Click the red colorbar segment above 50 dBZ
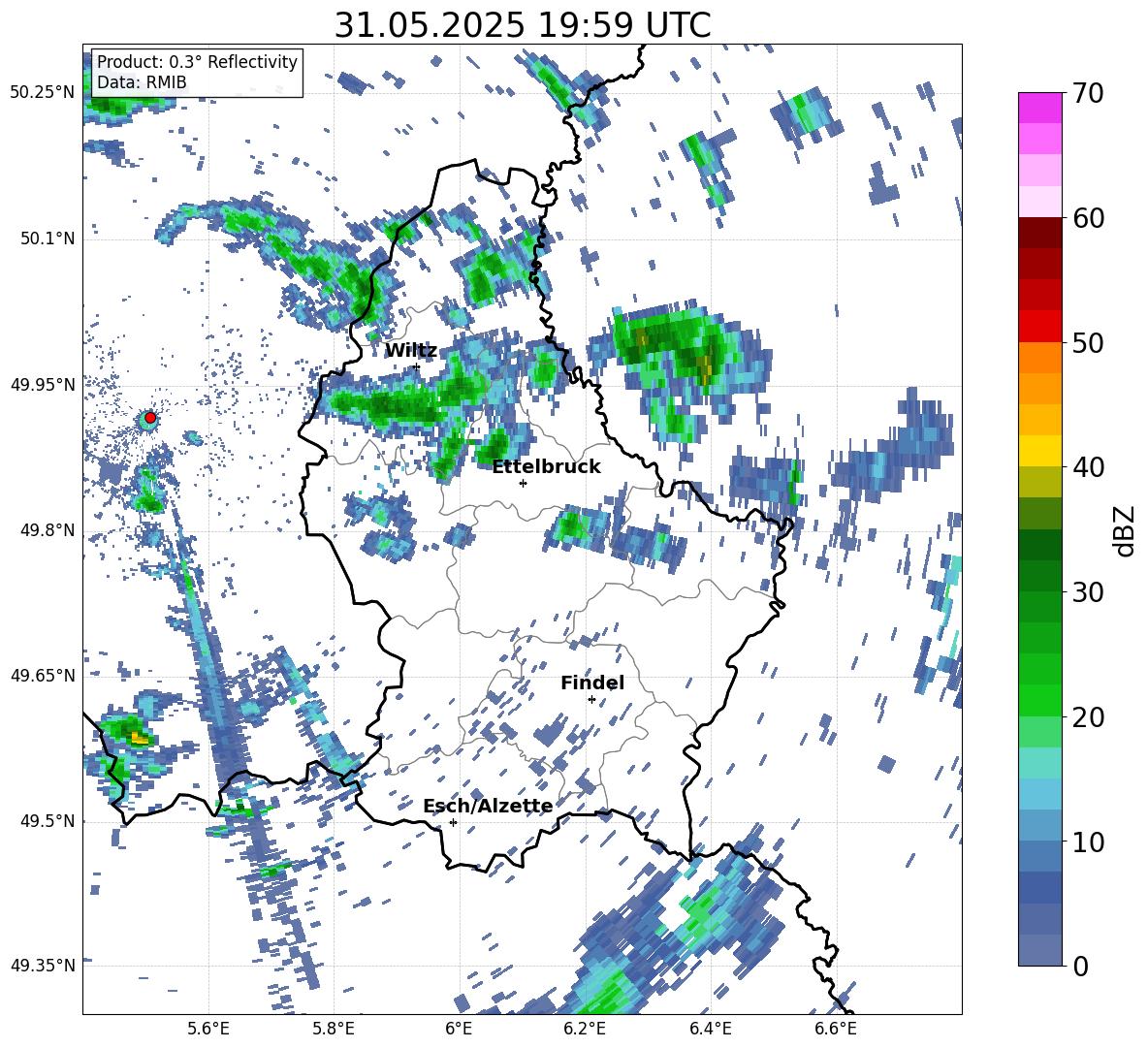This screenshot has height=1048, width=1148. pos(1039,326)
